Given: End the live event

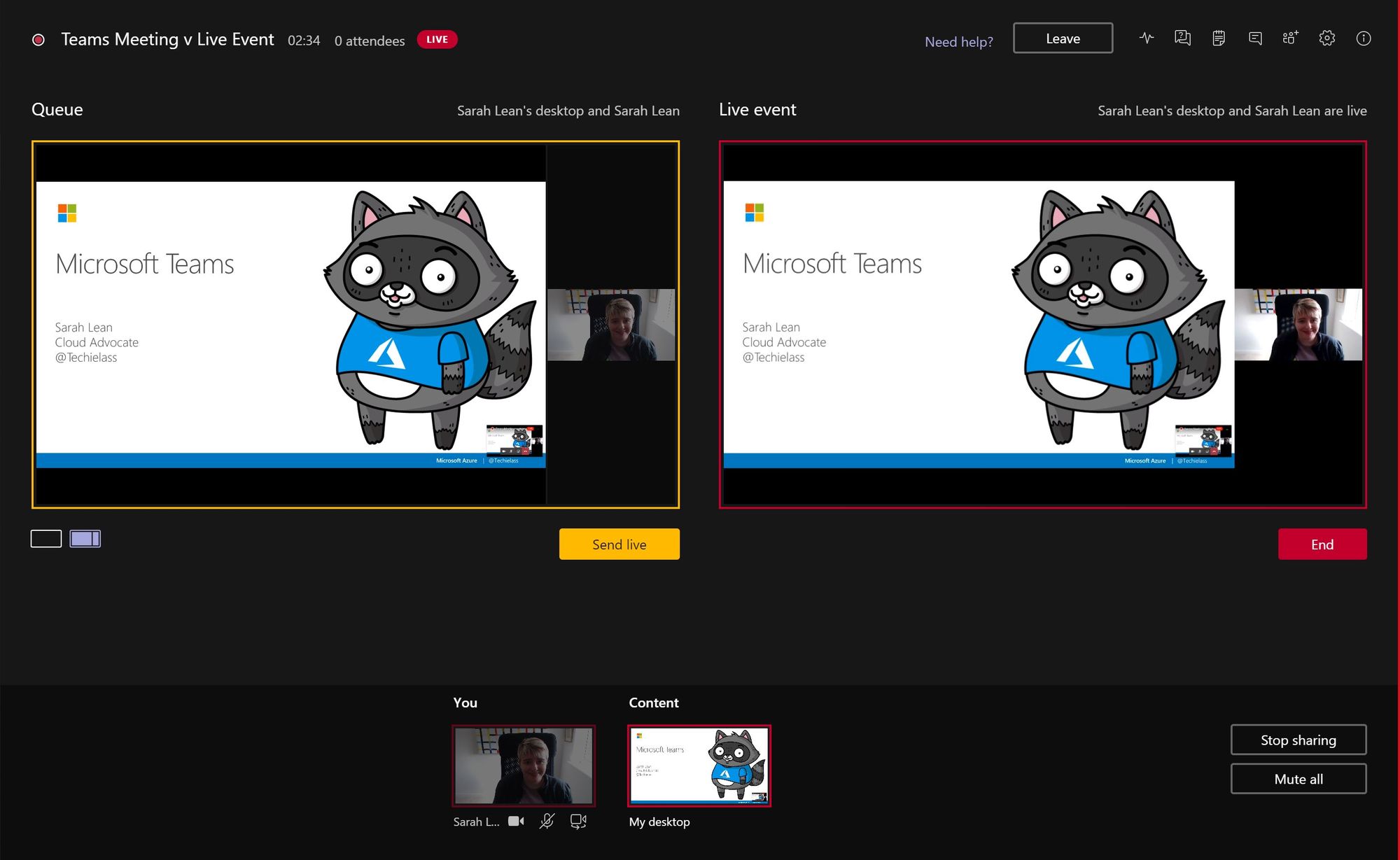Looking at the screenshot, I should pyautogui.click(x=1322, y=544).
